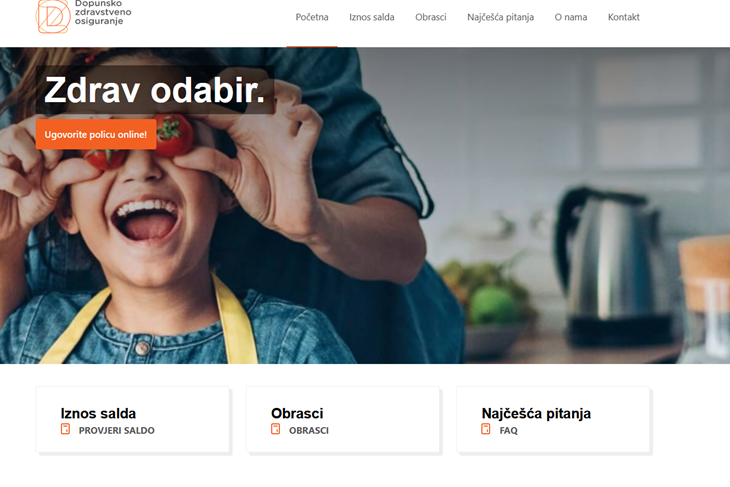The height and width of the screenshot is (487, 730).
Task: Click the Iznos salda card heading
Action: (98, 413)
